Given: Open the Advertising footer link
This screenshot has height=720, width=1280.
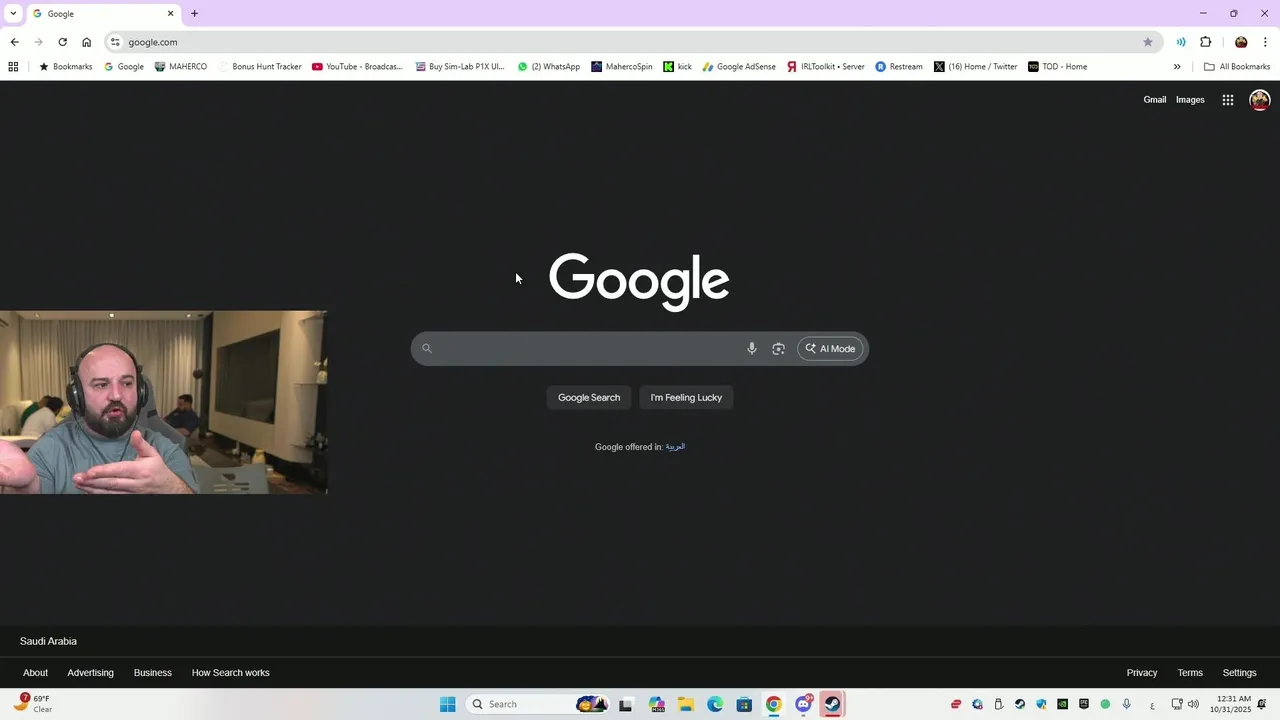Looking at the screenshot, I should point(90,673).
